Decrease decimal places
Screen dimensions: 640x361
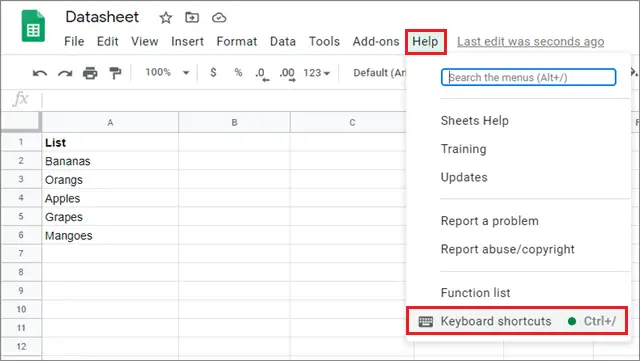pyautogui.click(x=262, y=74)
